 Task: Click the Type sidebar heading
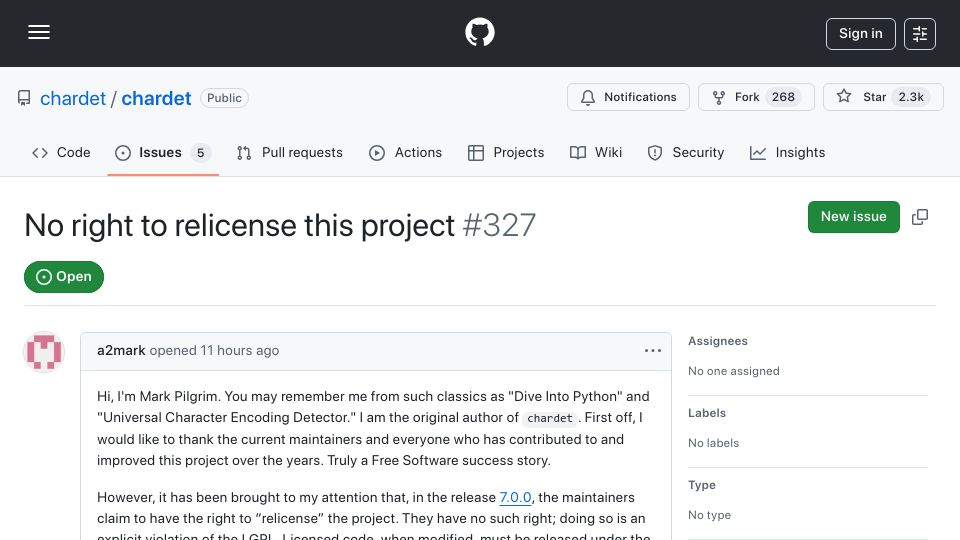coord(702,485)
